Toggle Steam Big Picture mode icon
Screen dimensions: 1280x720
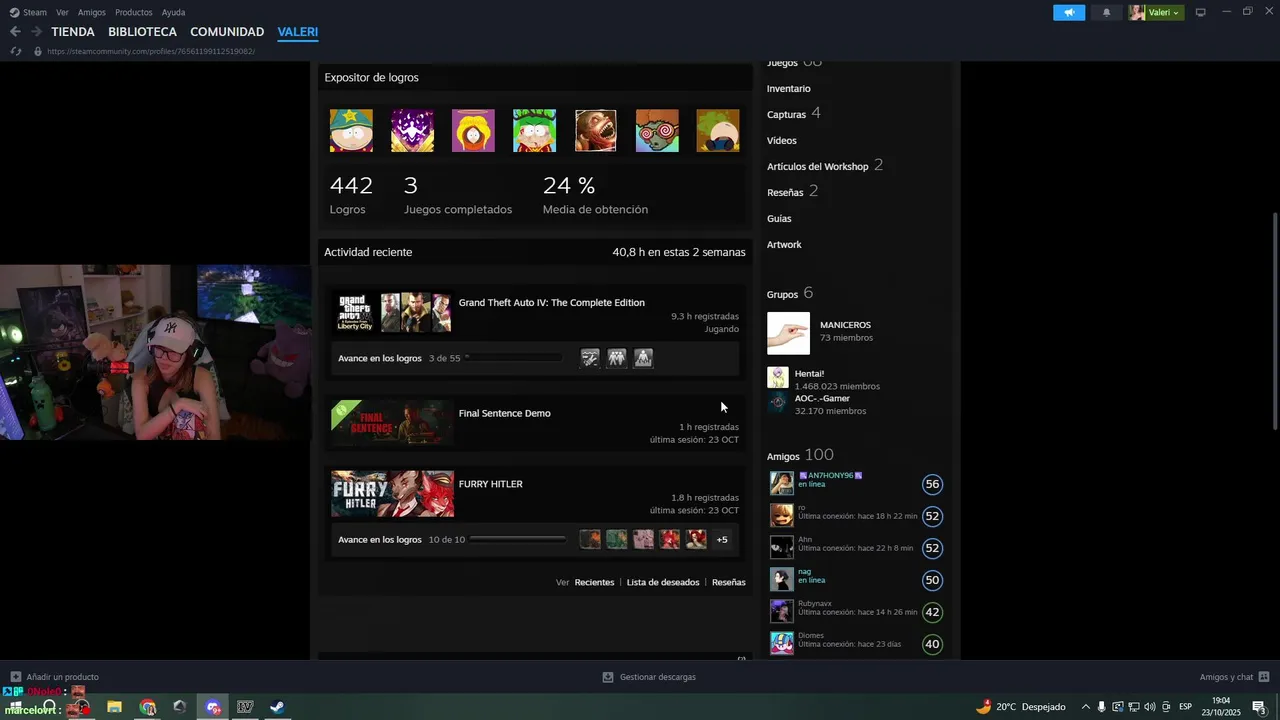pos(1201,12)
